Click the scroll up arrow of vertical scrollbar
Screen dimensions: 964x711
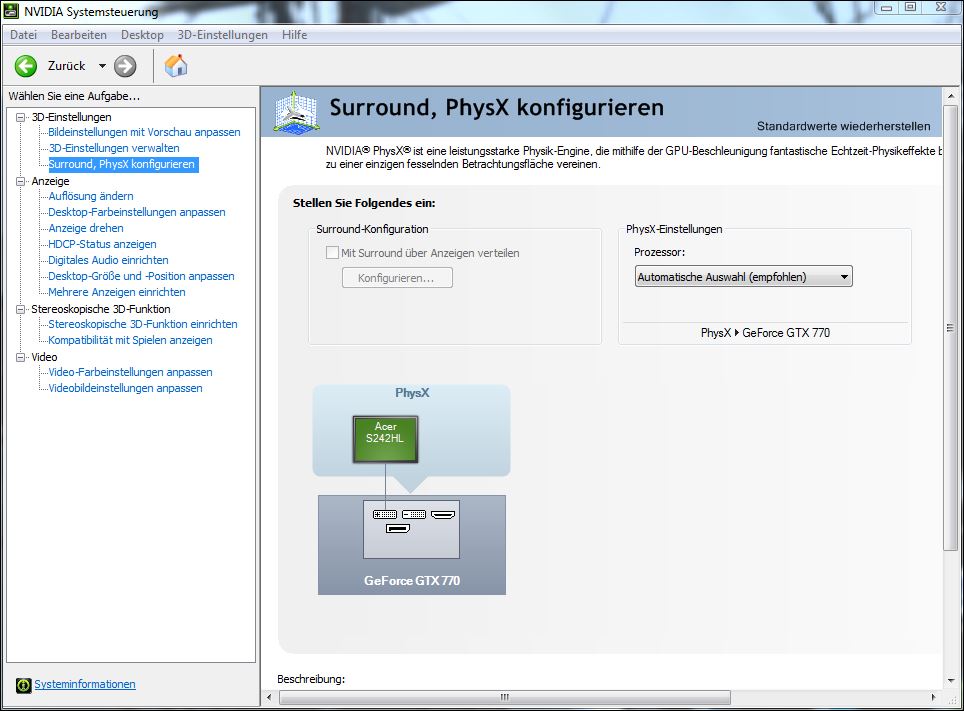point(950,96)
